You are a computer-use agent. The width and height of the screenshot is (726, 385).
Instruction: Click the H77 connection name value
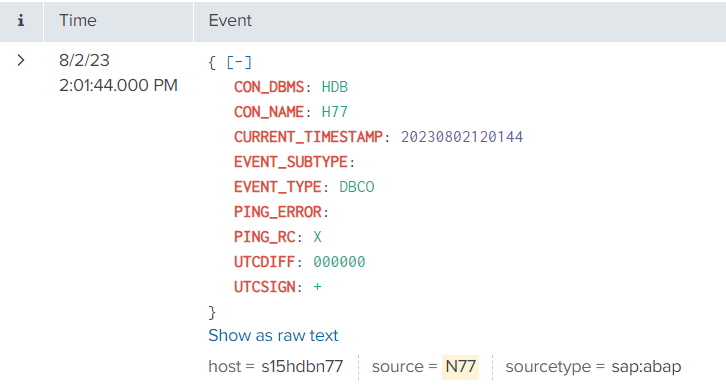335,112
